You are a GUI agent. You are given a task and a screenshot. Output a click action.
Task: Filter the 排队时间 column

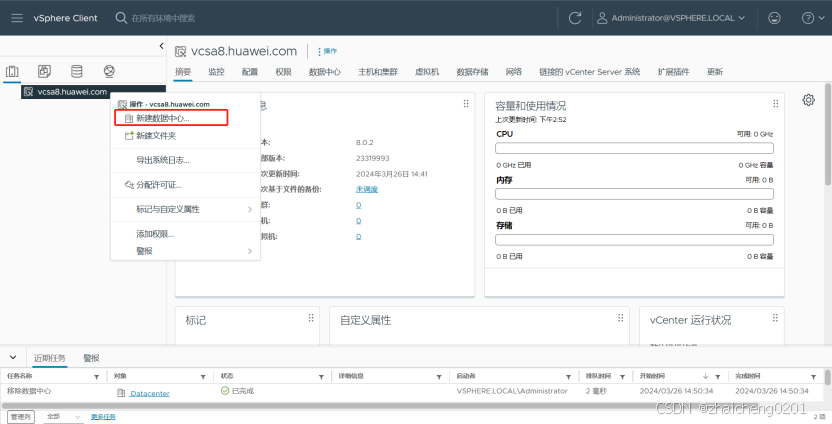pyautogui.click(x=622, y=377)
